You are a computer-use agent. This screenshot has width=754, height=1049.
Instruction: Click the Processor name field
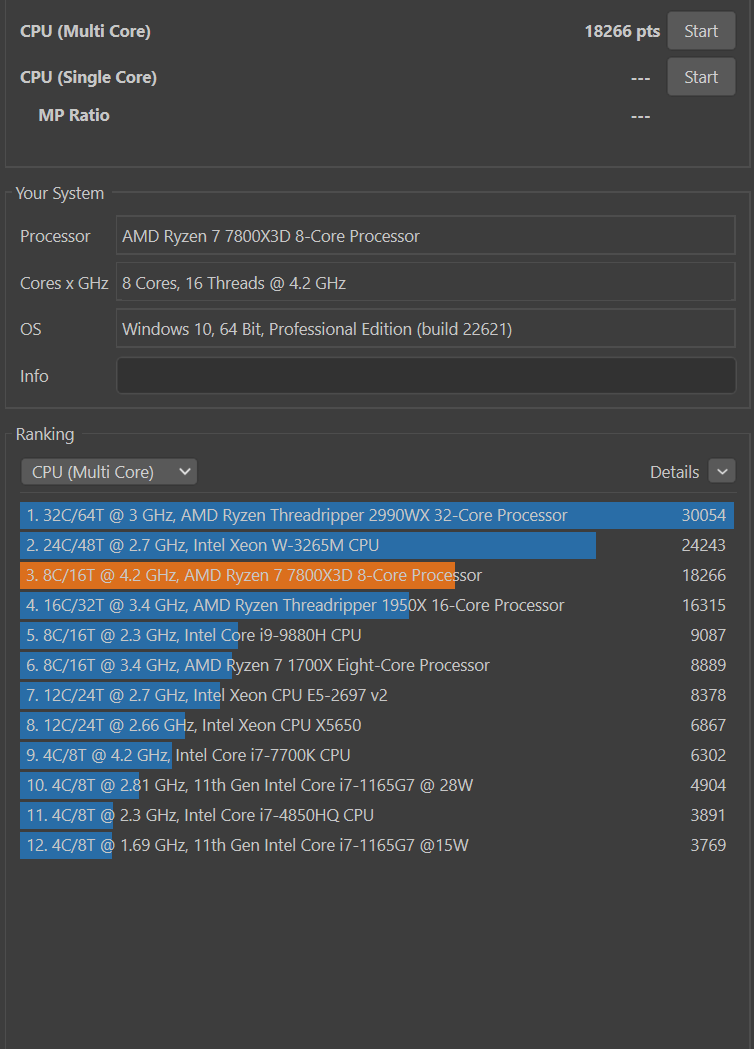coord(426,235)
